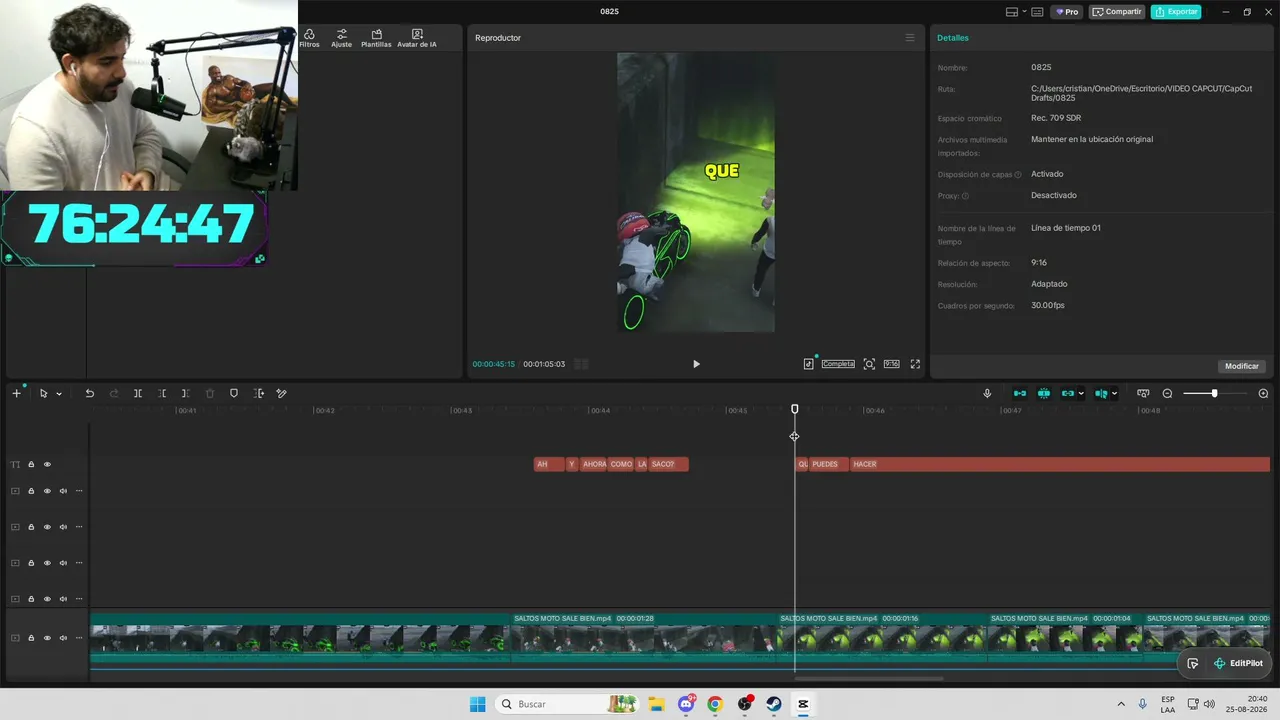
Task: Click the Modificar button in Detalles
Action: (x=1242, y=366)
